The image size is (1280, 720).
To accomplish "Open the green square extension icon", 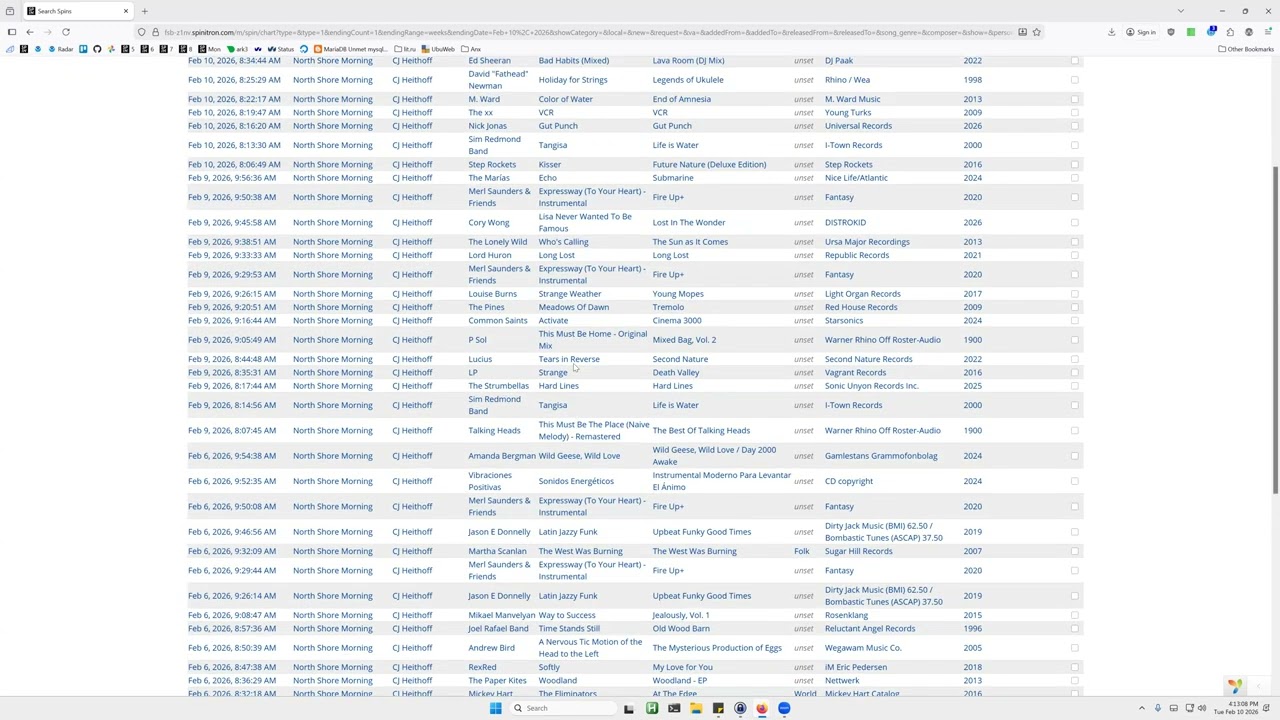I will tap(1191, 32).
